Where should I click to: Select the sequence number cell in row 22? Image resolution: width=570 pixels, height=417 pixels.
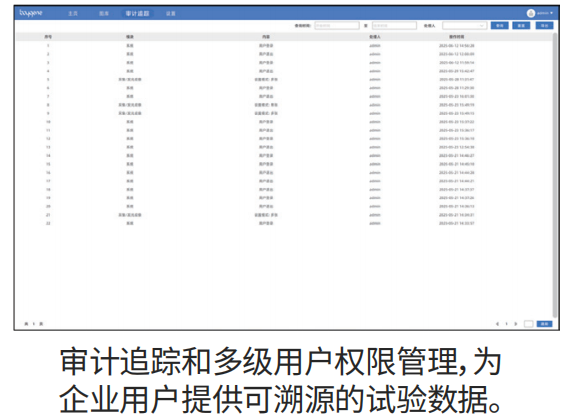coord(48,223)
